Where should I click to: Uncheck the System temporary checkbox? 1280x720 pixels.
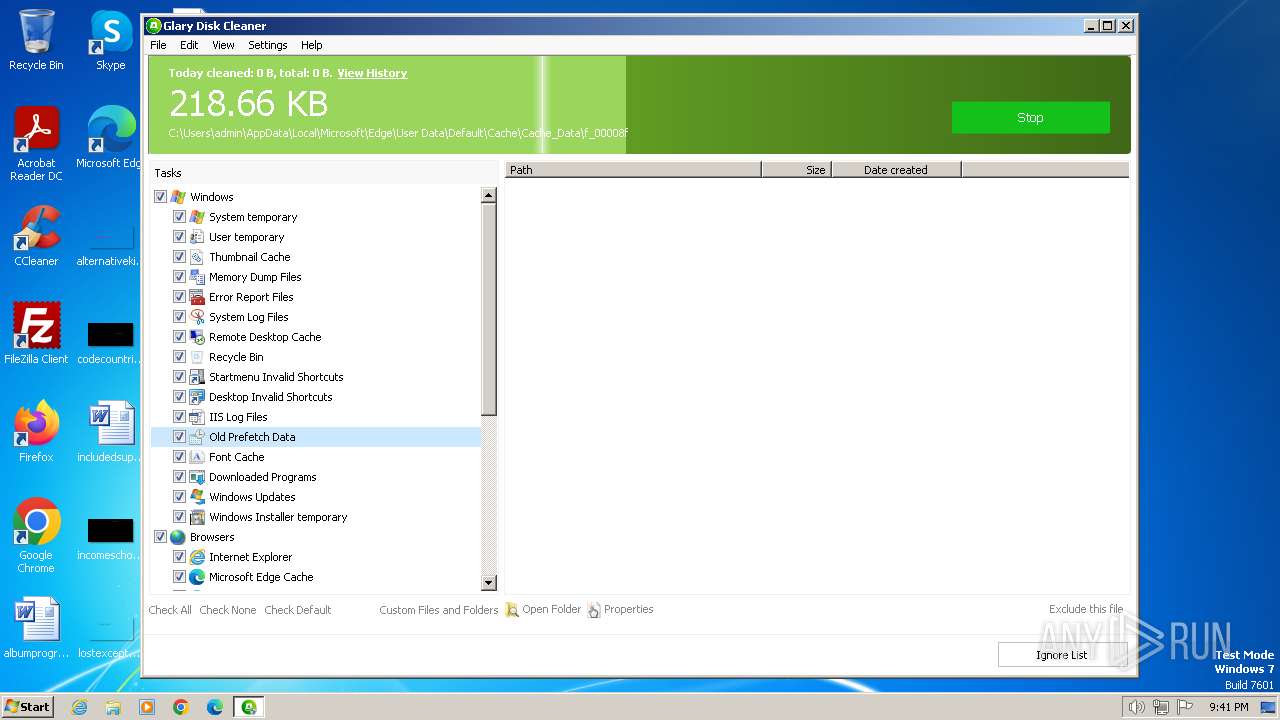pyautogui.click(x=179, y=217)
